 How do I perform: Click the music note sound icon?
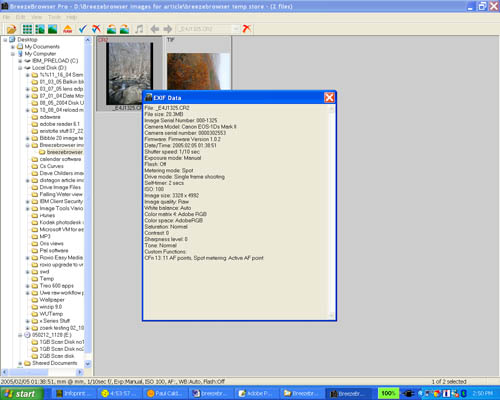139,29
